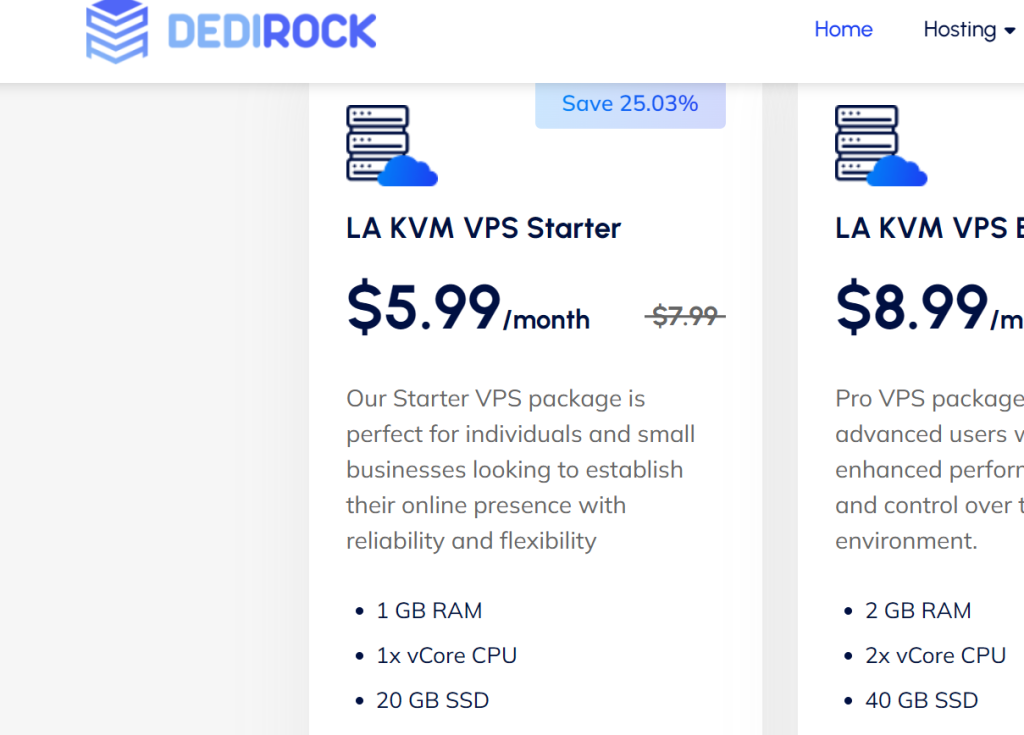This screenshot has height=735, width=1024.
Task: Click the 1 GB RAM feature item
Action: (429, 611)
